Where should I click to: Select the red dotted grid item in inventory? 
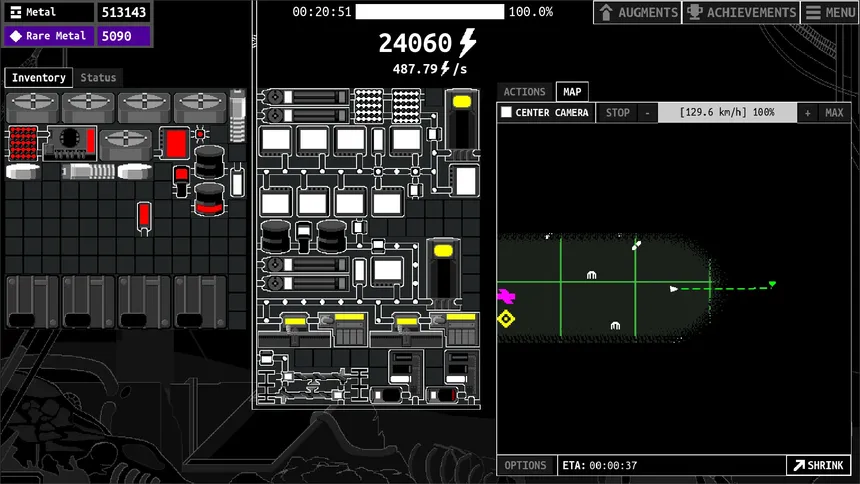tap(23, 144)
